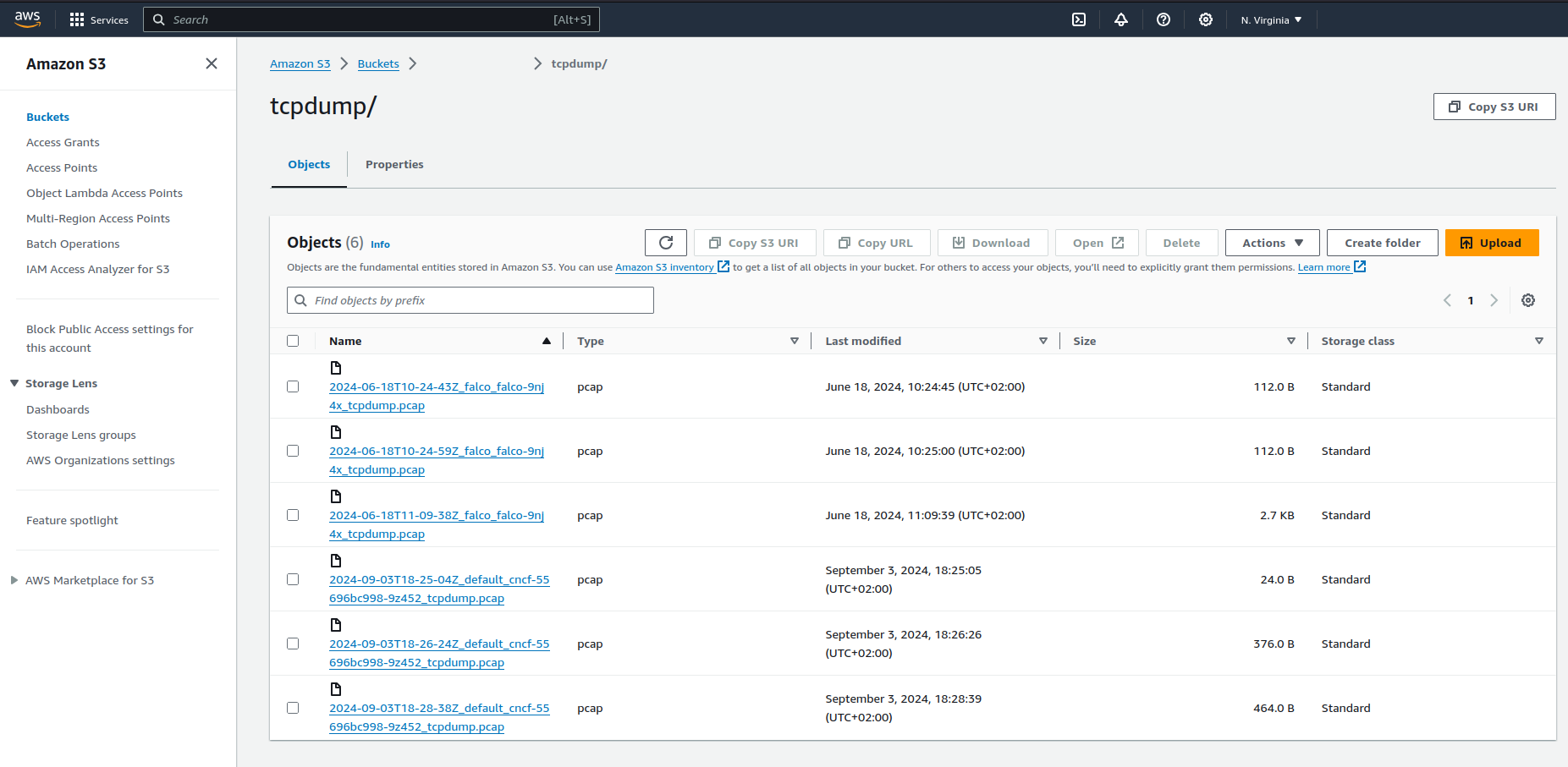The height and width of the screenshot is (767, 1568).
Task: Open the N. Virginia region selector
Action: 1270,19
